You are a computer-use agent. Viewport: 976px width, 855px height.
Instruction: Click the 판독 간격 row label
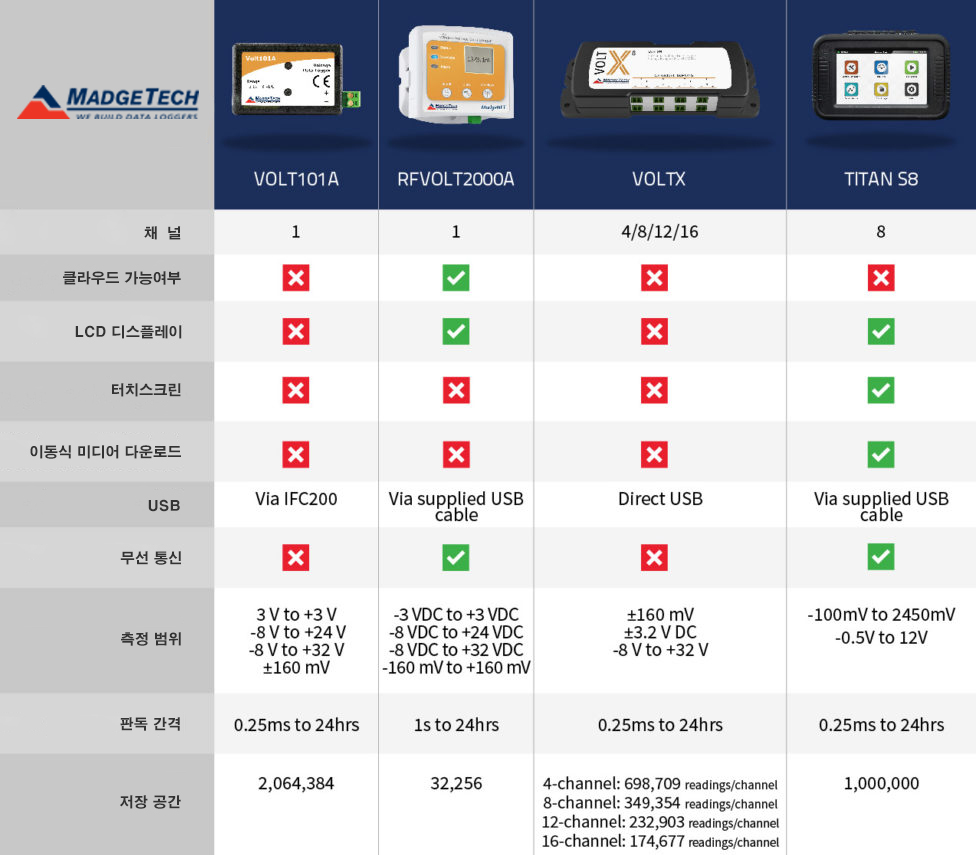[x=150, y=724]
